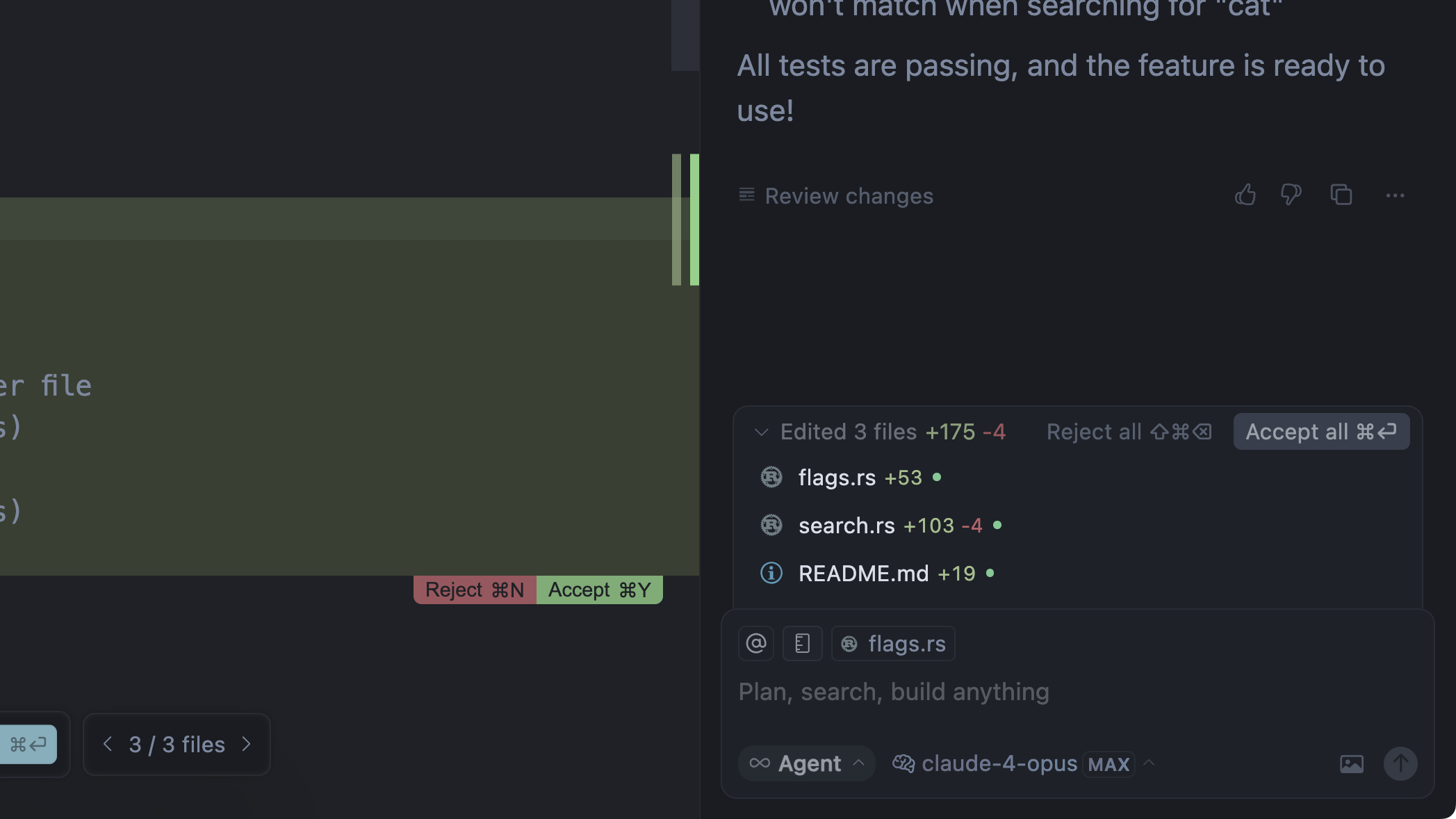
Task: Open the Agent mode dropdown
Action: (805, 763)
